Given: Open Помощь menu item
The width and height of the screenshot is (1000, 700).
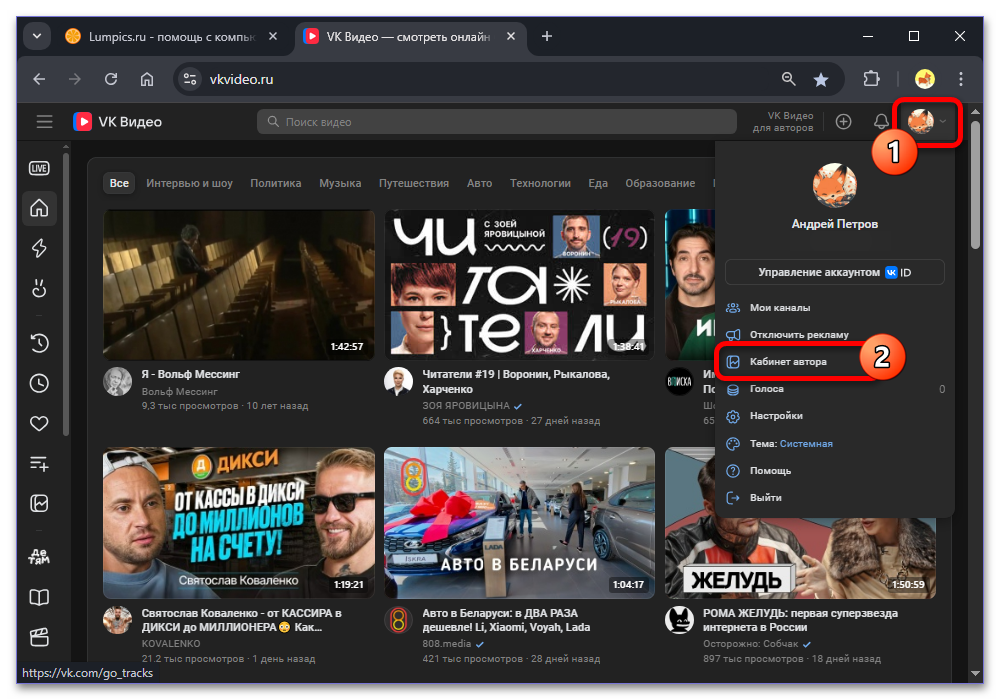Looking at the screenshot, I should (834, 470).
